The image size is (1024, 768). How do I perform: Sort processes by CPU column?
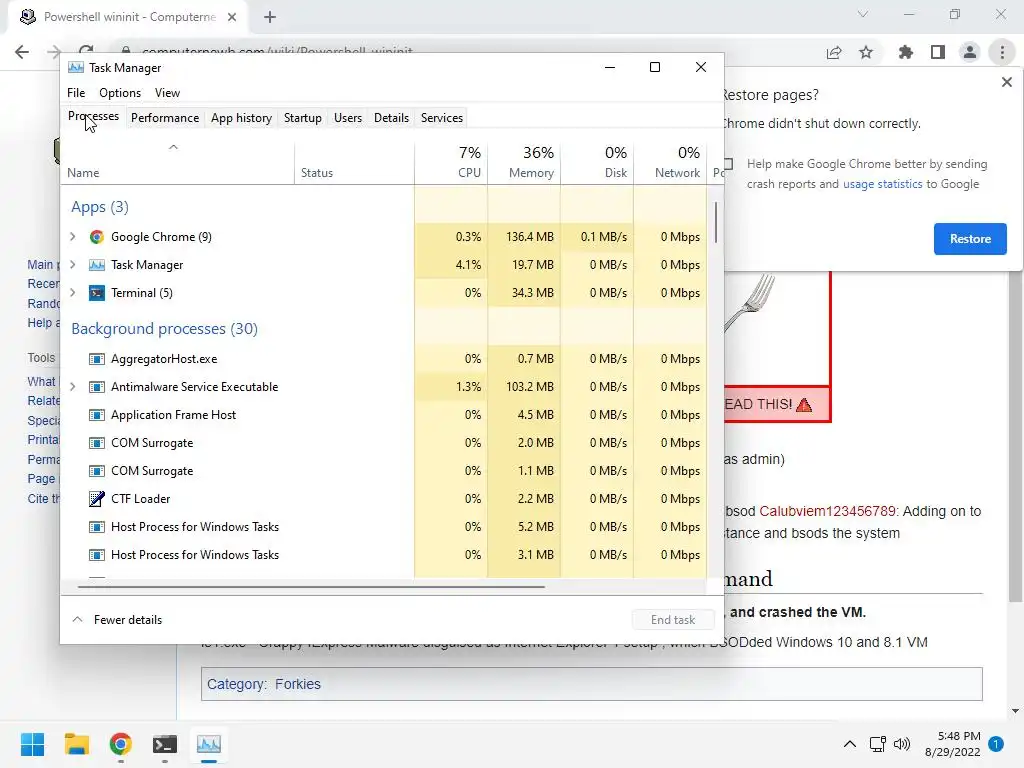[x=451, y=161]
